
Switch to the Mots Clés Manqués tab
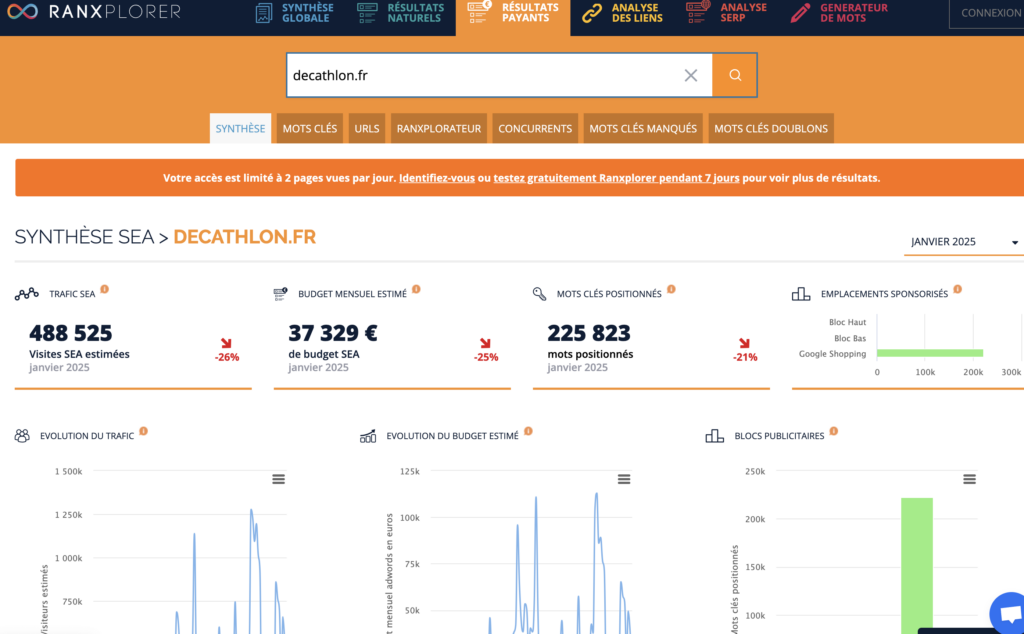[643, 128]
